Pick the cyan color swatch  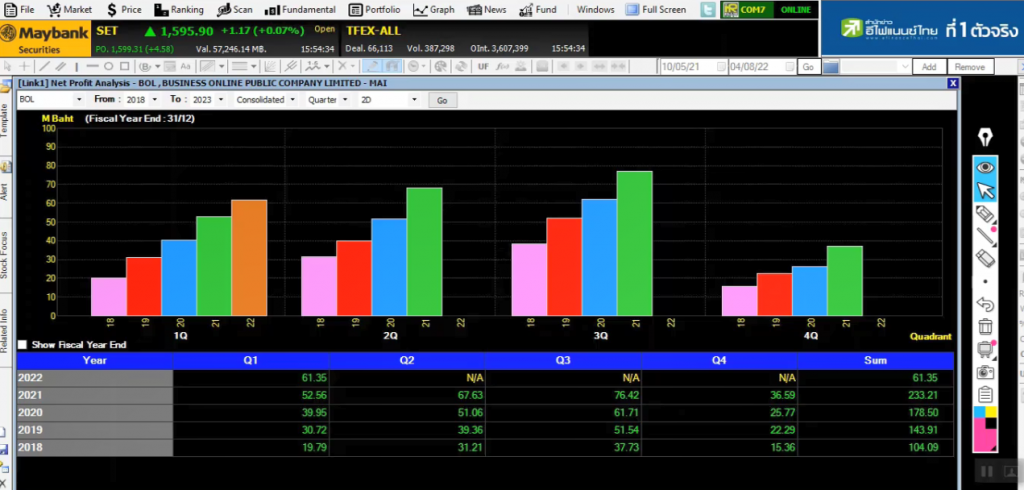pos(979,412)
